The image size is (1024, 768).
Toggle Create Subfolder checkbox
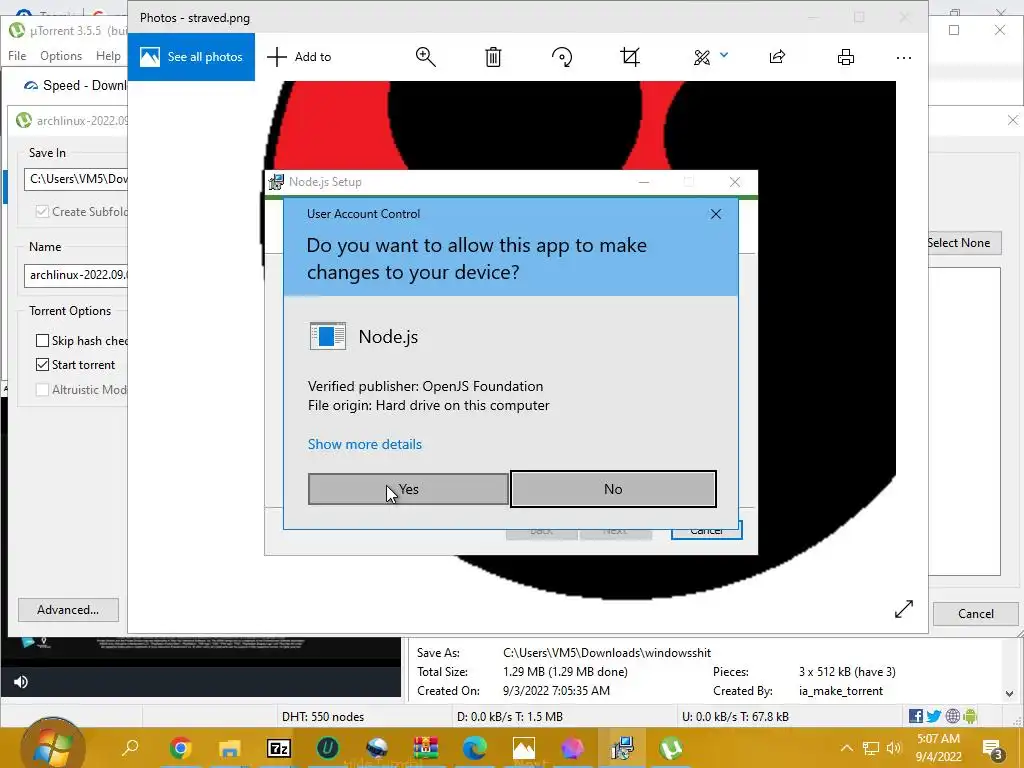click(x=42, y=212)
